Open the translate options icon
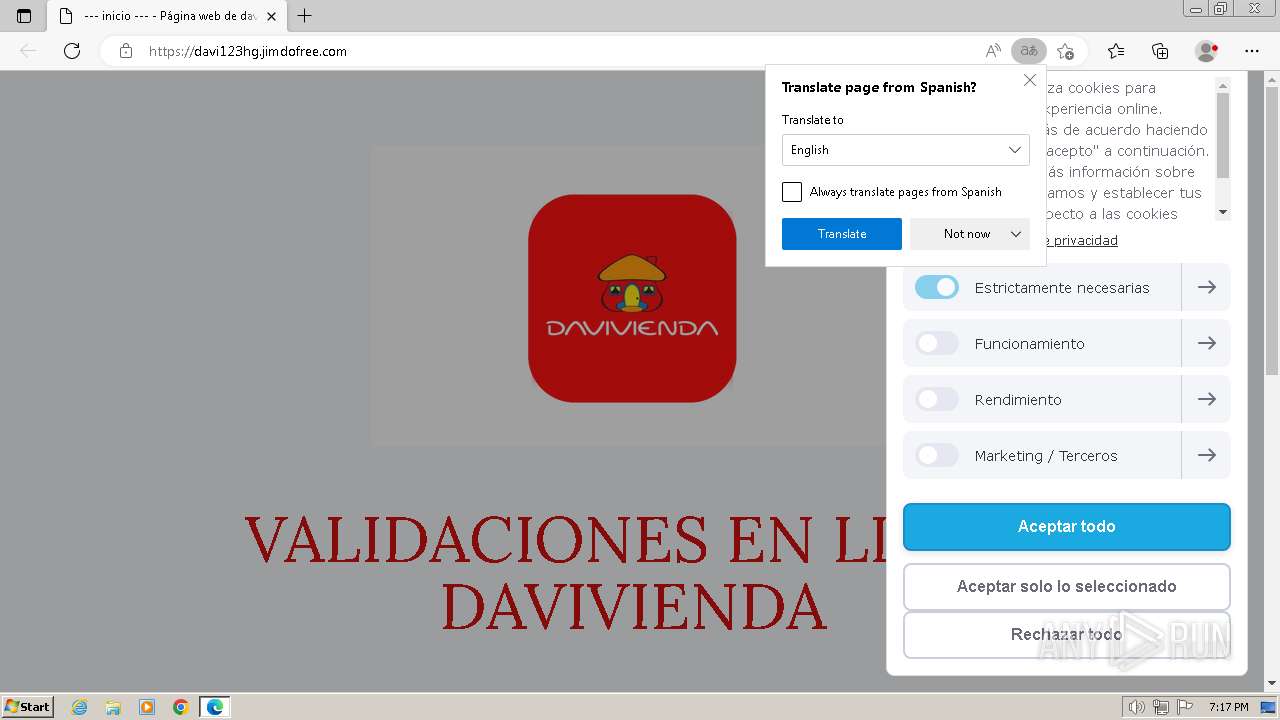 (1029, 51)
